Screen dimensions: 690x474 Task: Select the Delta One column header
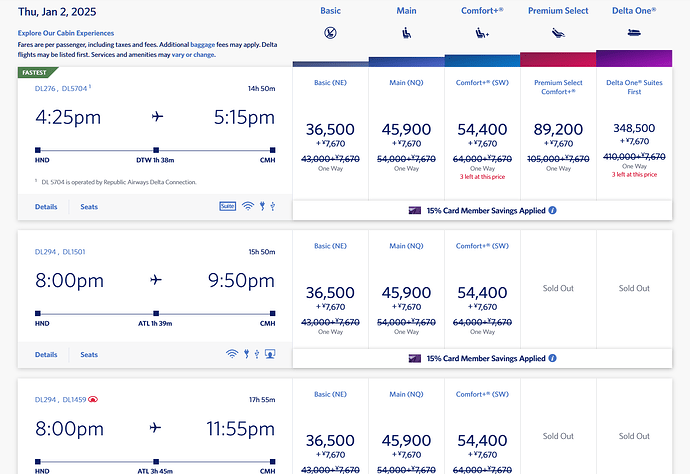tap(633, 11)
